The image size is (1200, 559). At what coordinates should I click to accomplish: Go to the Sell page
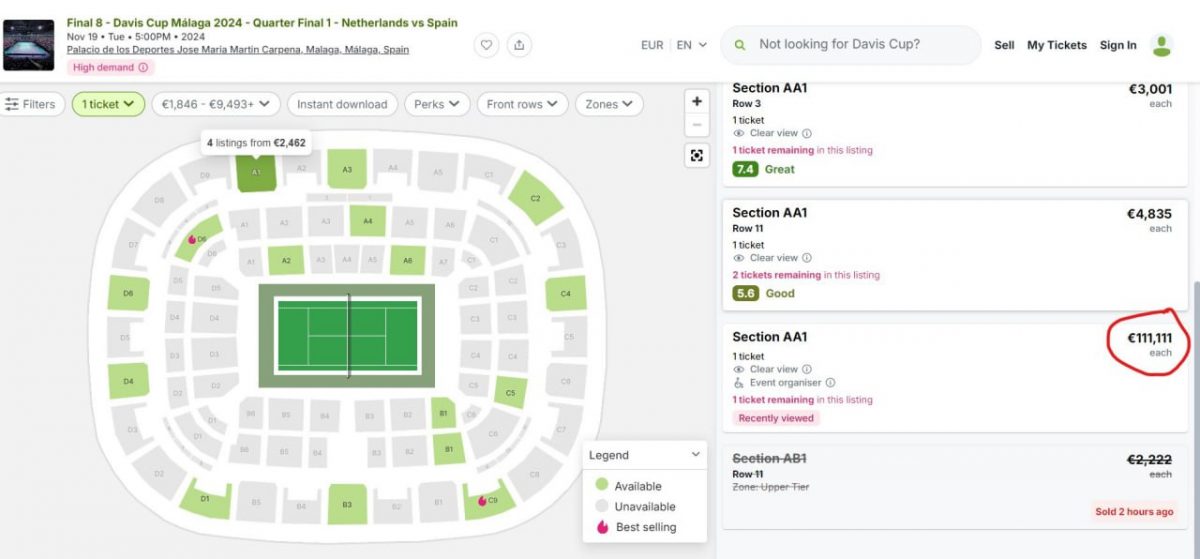1004,45
